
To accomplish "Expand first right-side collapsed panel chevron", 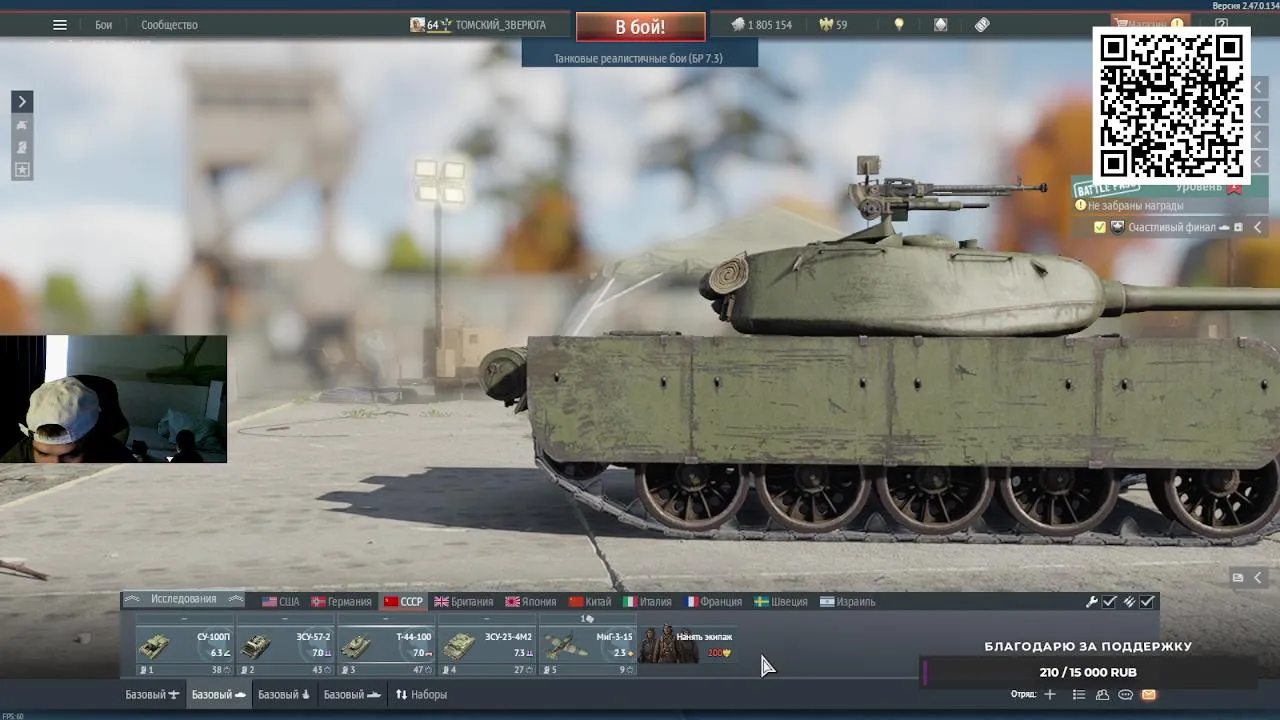I will click(x=1259, y=88).
